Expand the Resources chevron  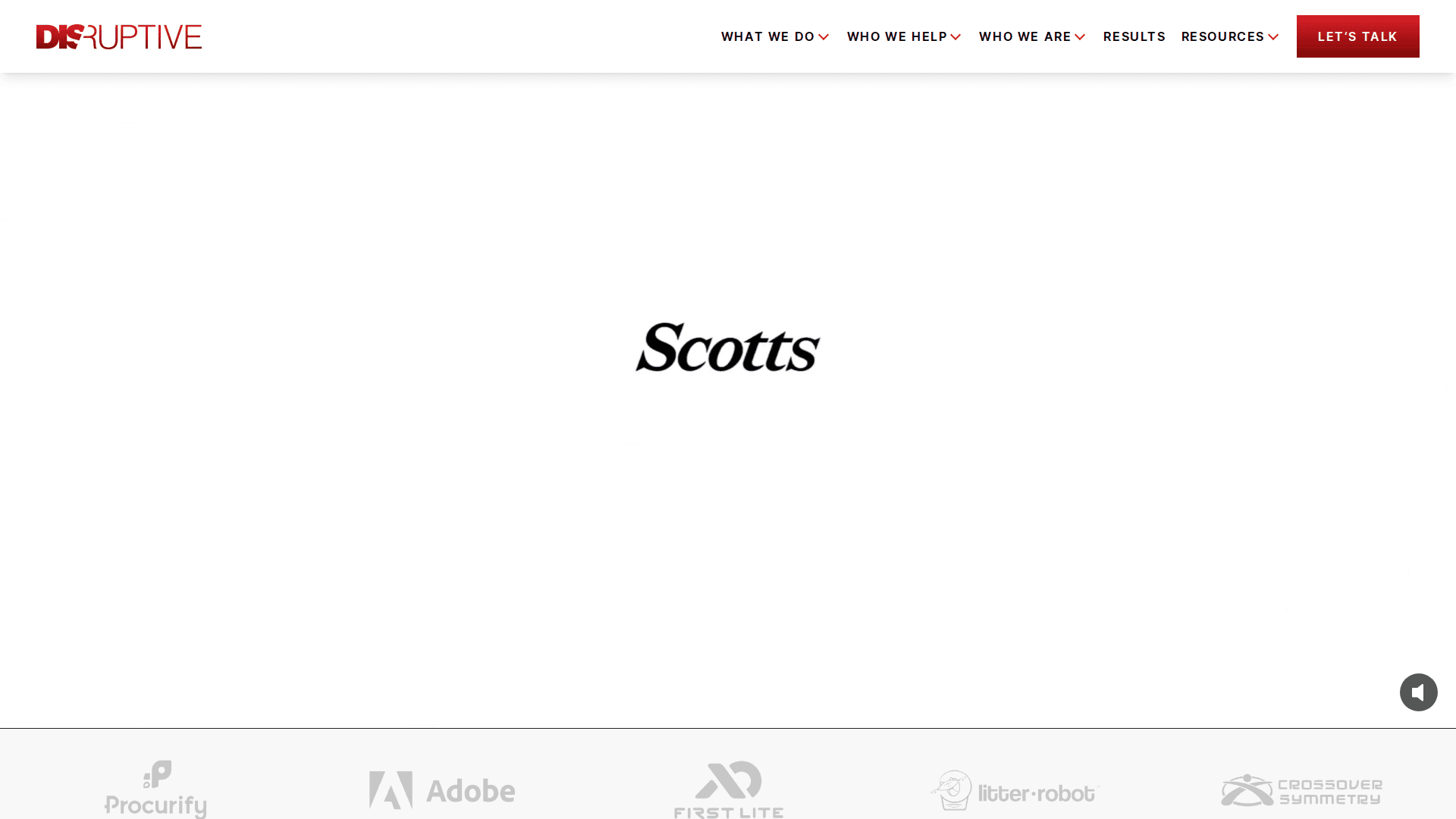[1273, 37]
